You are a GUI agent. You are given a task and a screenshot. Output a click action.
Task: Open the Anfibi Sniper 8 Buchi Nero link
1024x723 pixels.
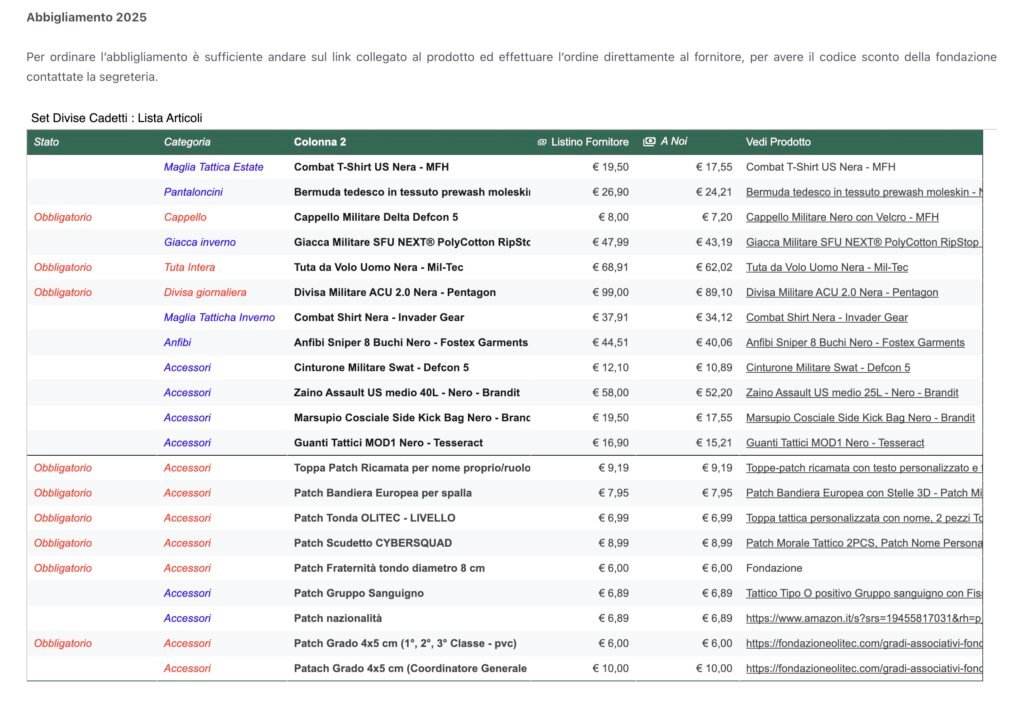point(855,342)
